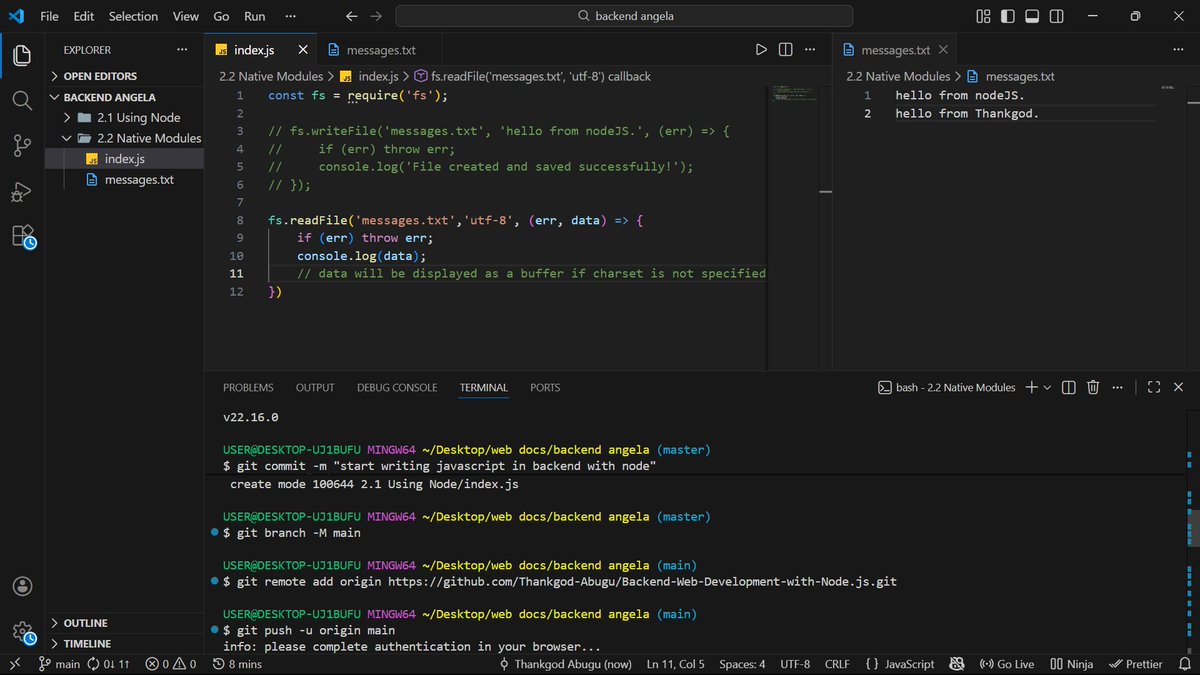Open a new terminal with the plus icon

1033,387
